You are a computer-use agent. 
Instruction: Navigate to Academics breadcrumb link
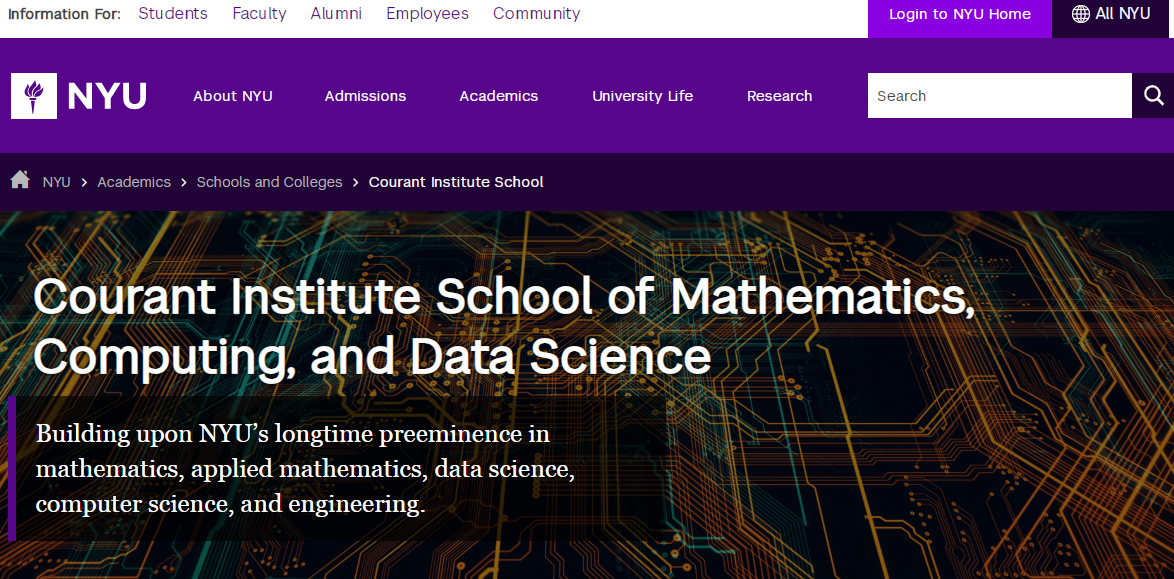[x=134, y=182]
